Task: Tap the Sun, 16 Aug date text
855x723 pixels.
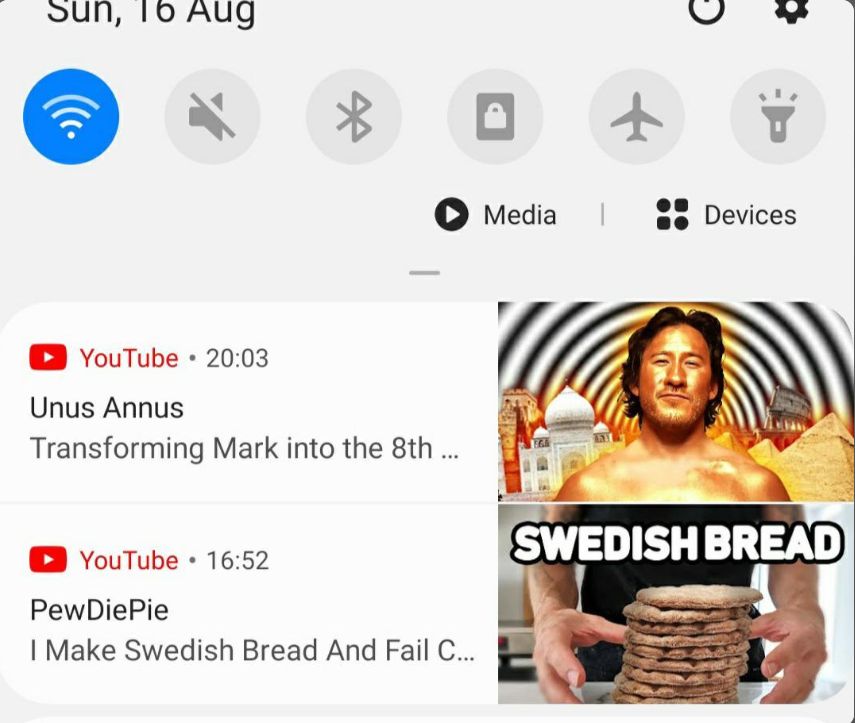Action: click(x=151, y=12)
